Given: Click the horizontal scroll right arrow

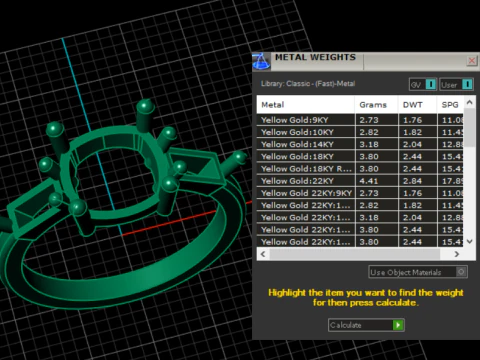Looking at the screenshot, I should click(457, 254).
